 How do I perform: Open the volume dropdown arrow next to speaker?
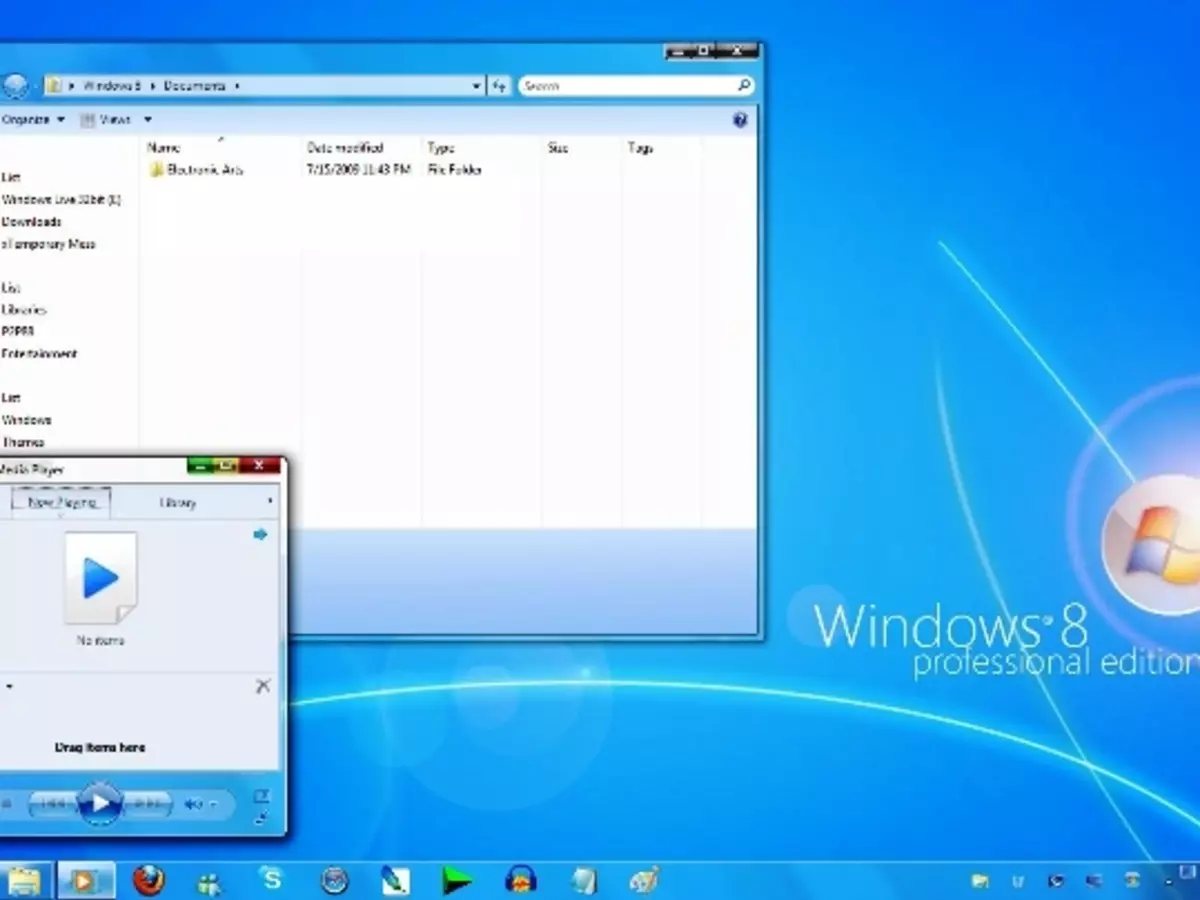[x=214, y=803]
